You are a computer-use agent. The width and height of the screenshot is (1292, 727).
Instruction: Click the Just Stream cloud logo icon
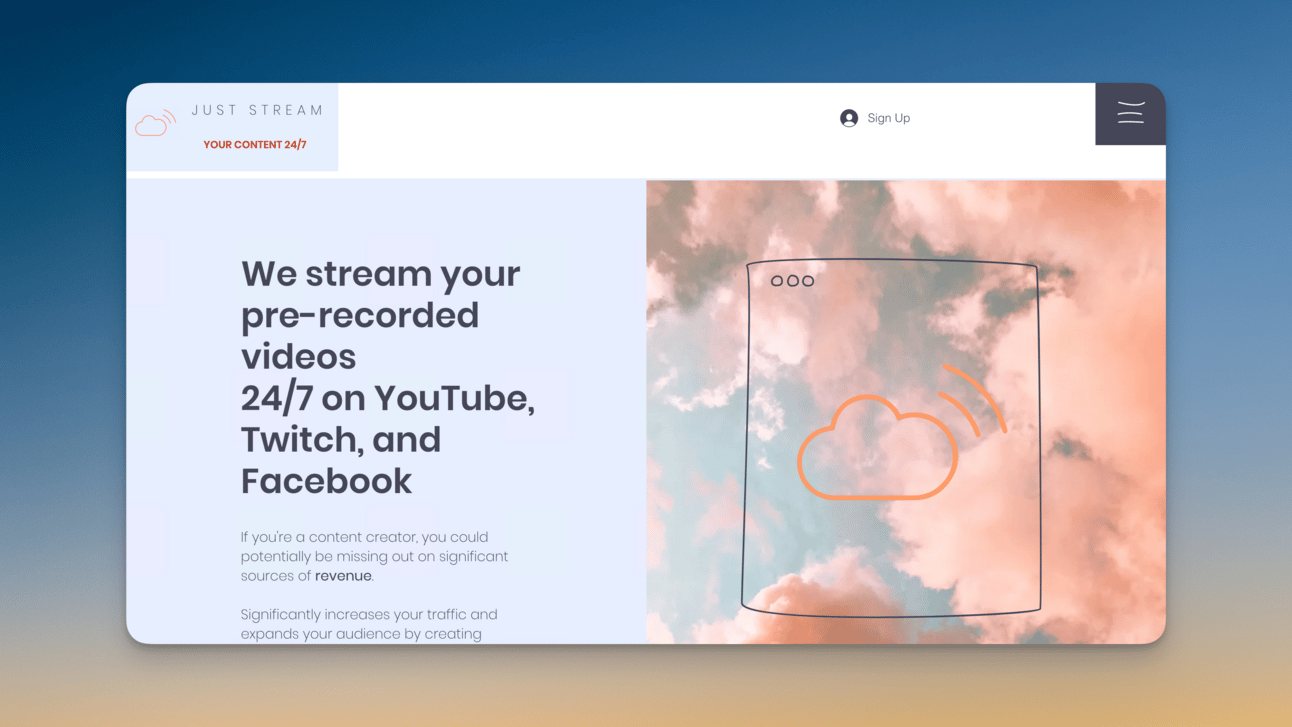(155, 123)
